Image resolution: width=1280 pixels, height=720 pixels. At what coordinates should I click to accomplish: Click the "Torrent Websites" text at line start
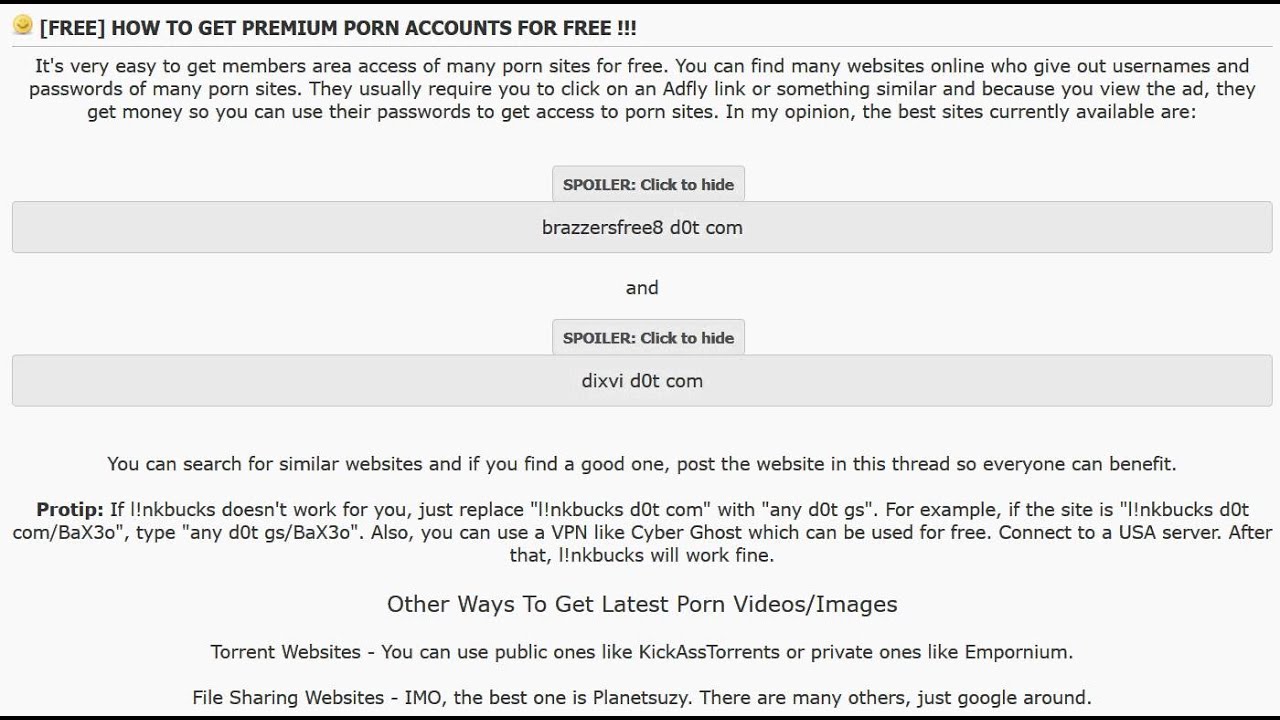[285, 652]
